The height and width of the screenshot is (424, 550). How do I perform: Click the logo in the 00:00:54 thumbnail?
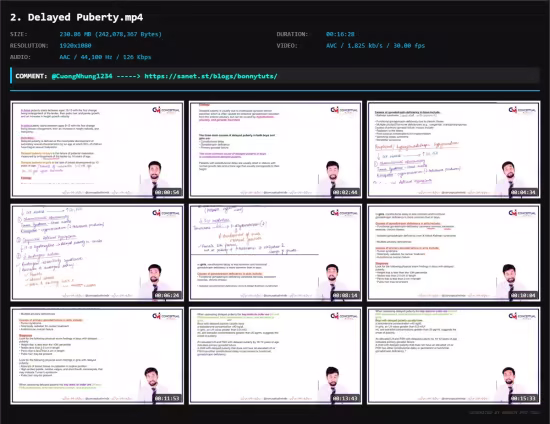[x=166, y=110]
